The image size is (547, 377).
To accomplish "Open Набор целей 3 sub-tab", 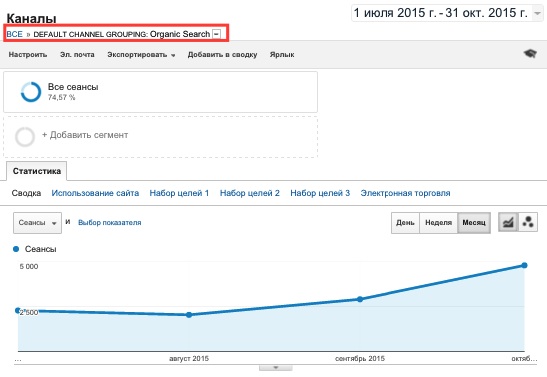I will tap(320, 193).
